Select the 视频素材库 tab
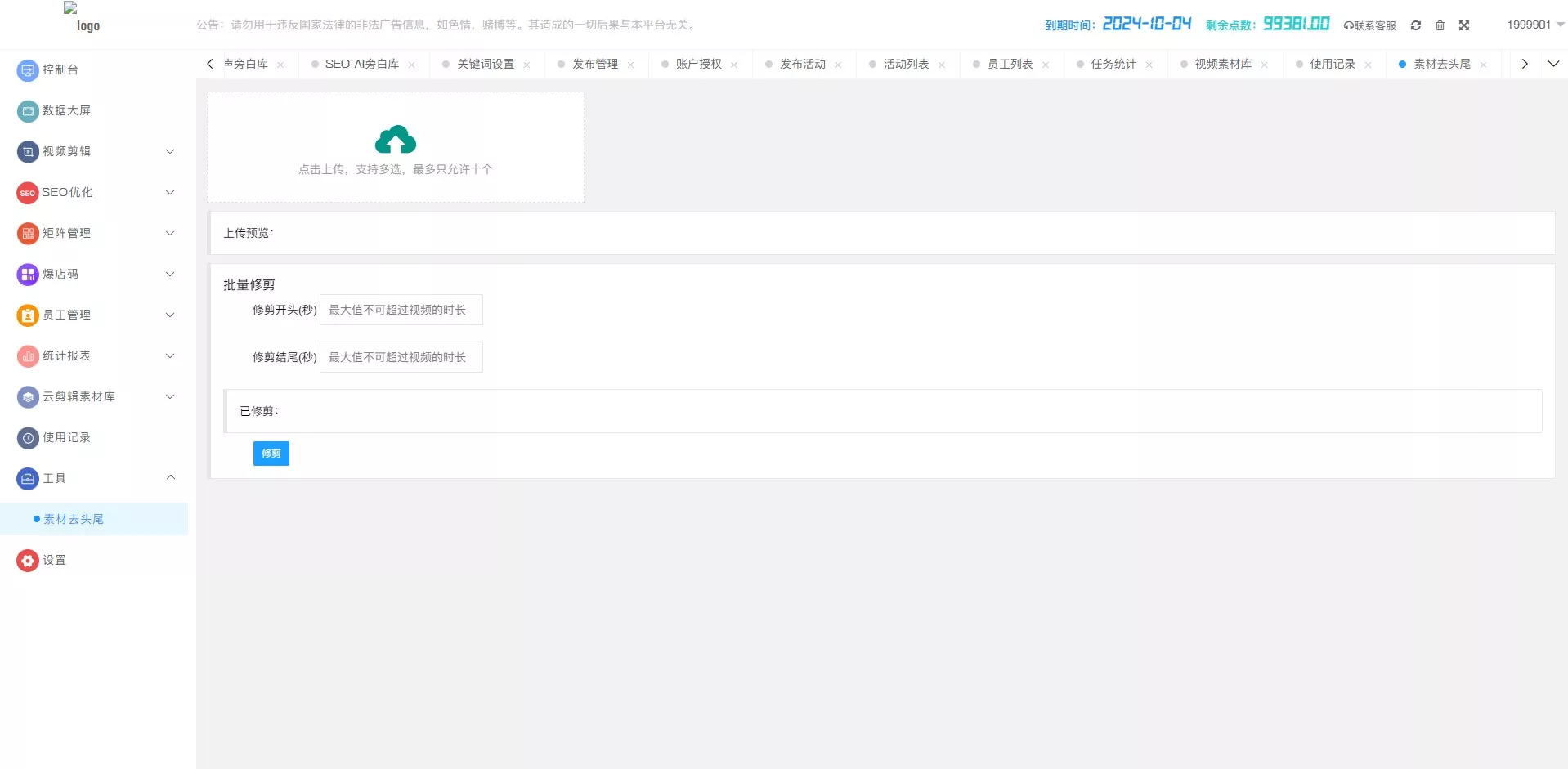1568x769 pixels. pos(1221,64)
